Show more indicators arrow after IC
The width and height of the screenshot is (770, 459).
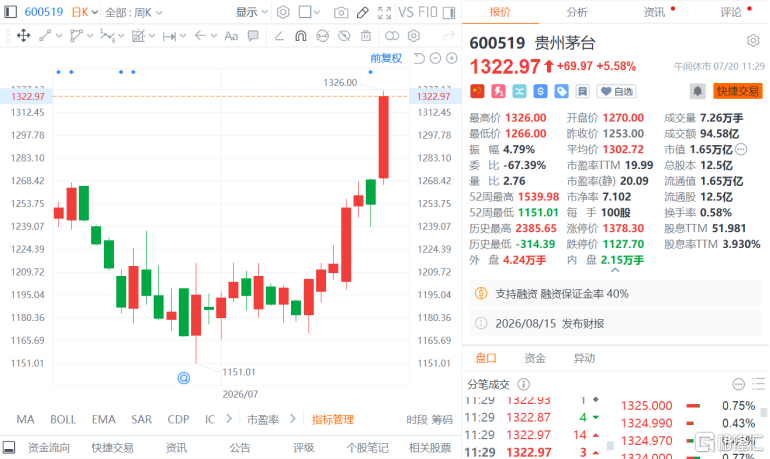coord(229,419)
